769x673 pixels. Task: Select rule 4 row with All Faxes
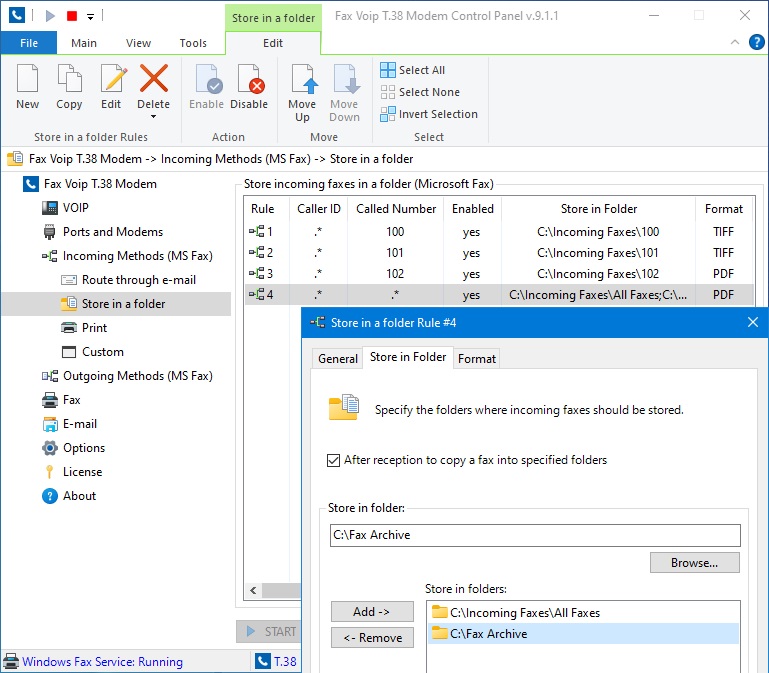pyautogui.click(x=499, y=295)
